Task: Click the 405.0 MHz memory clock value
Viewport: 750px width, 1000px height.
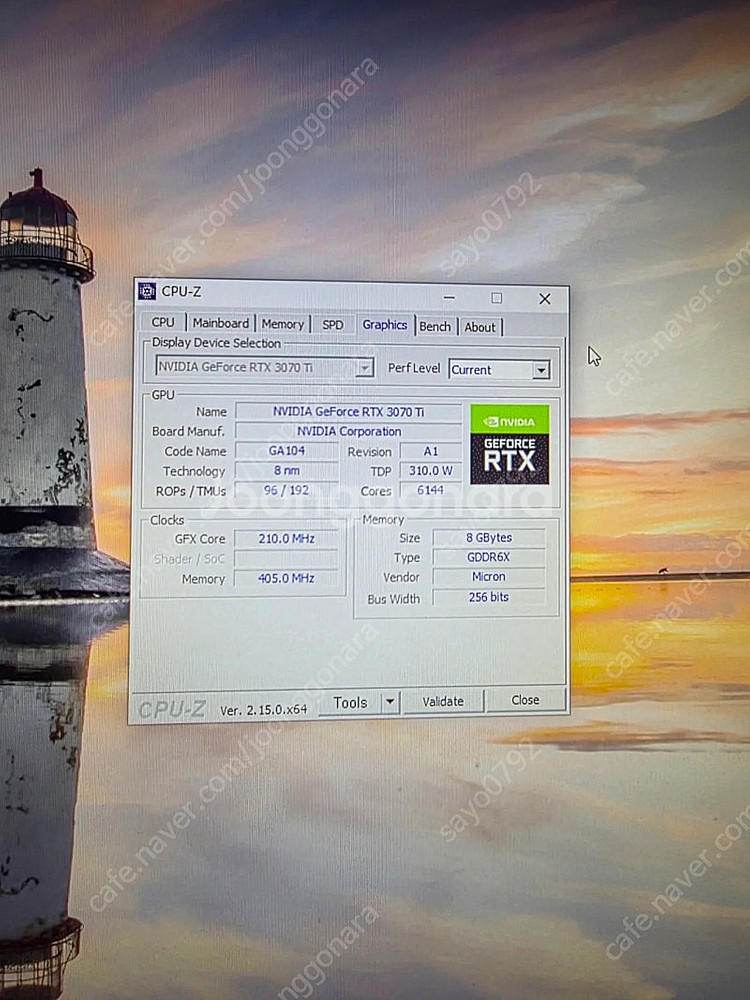Action: click(x=286, y=578)
